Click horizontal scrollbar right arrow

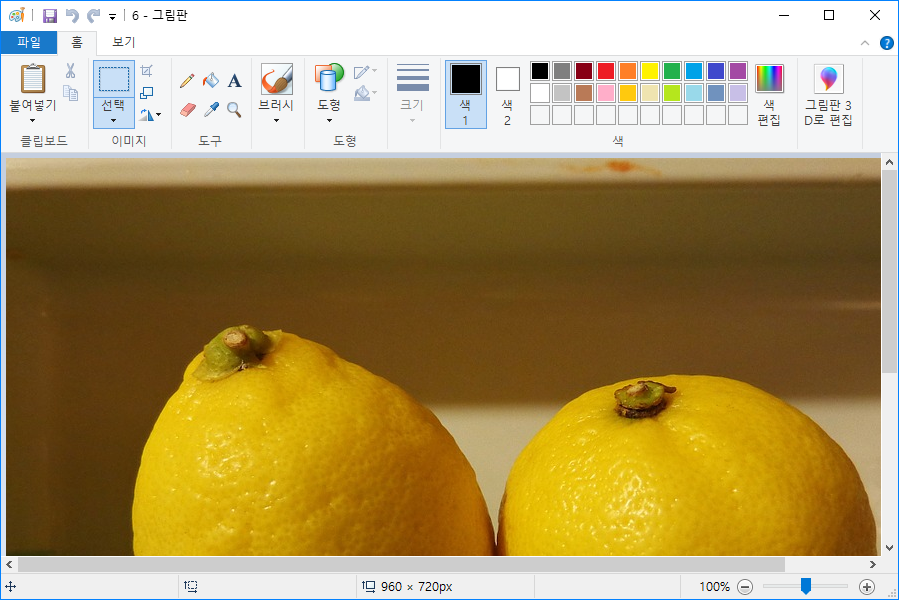[873, 564]
